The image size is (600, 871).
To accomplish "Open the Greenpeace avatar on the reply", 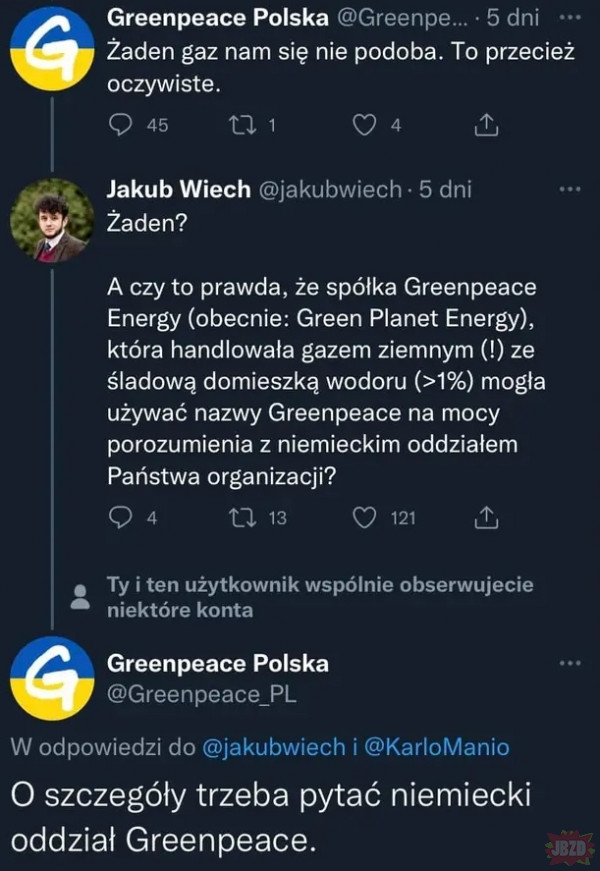I will point(52,678).
